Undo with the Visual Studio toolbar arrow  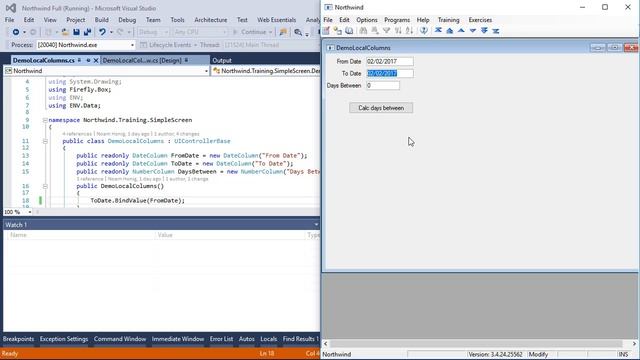coord(102,32)
